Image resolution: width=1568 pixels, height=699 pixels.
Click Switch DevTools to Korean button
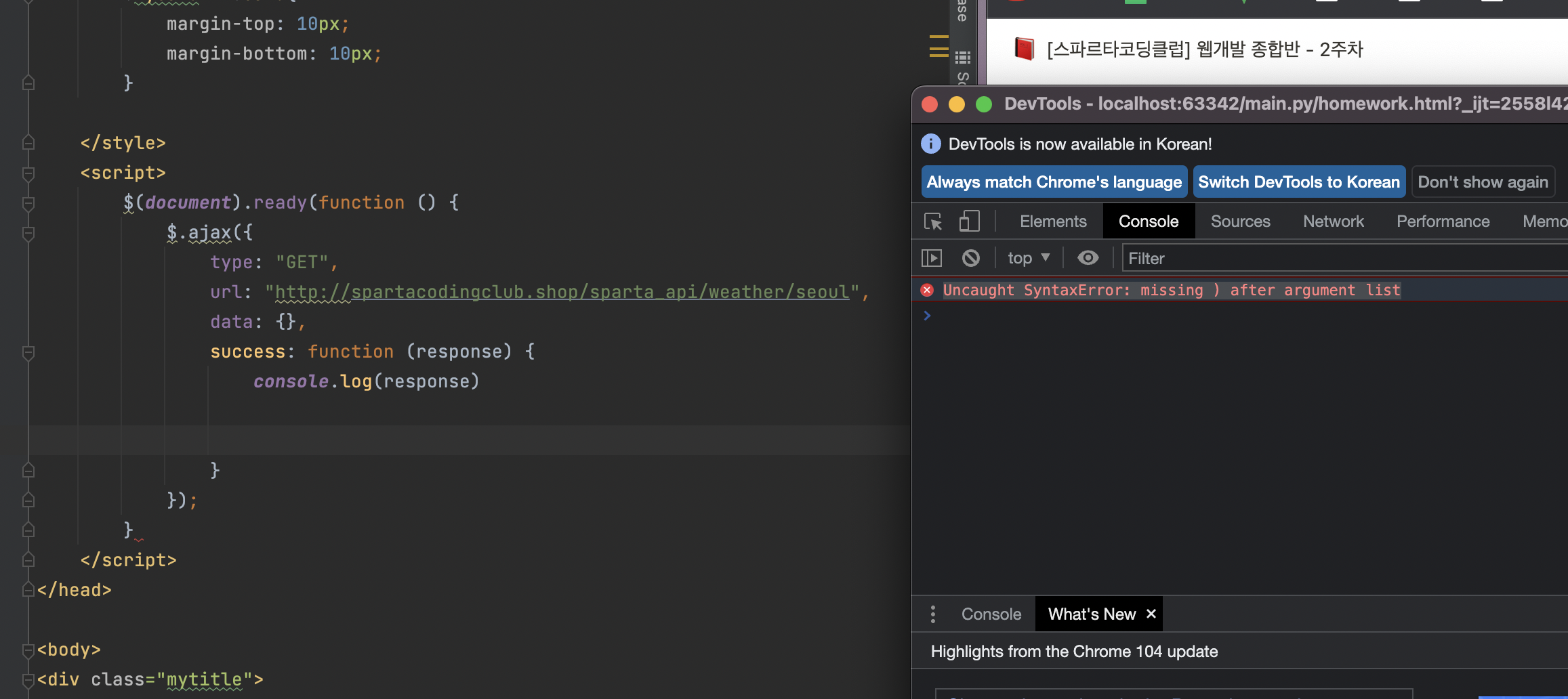tap(1299, 182)
